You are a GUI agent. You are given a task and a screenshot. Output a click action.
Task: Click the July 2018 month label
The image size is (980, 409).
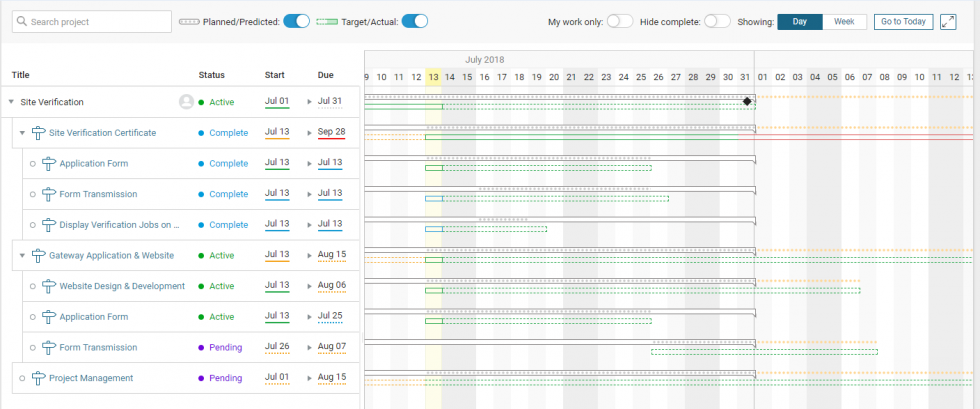coord(484,60)
